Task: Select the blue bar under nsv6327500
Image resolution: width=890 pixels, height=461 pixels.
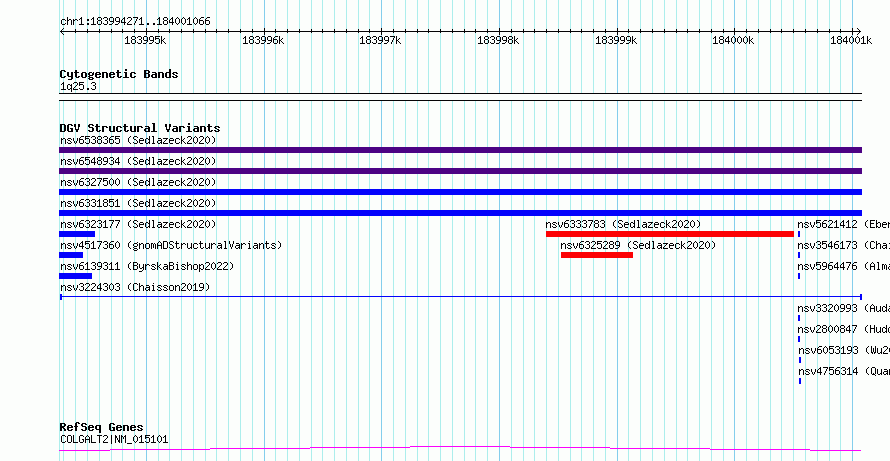Action: (460, 192)
